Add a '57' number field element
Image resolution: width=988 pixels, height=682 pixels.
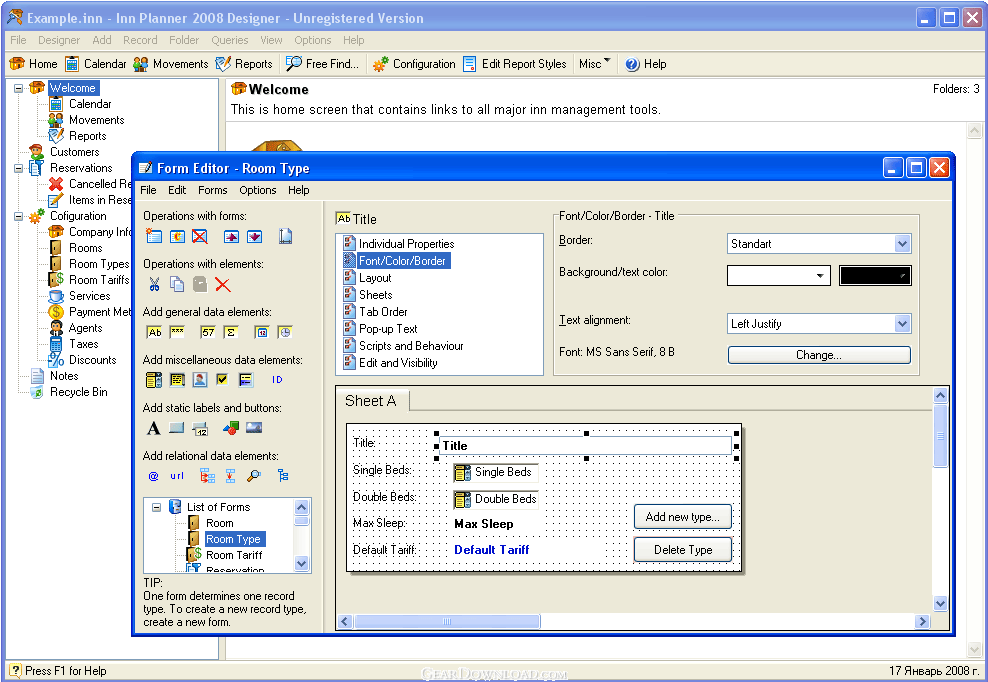(x=208, y=332)
